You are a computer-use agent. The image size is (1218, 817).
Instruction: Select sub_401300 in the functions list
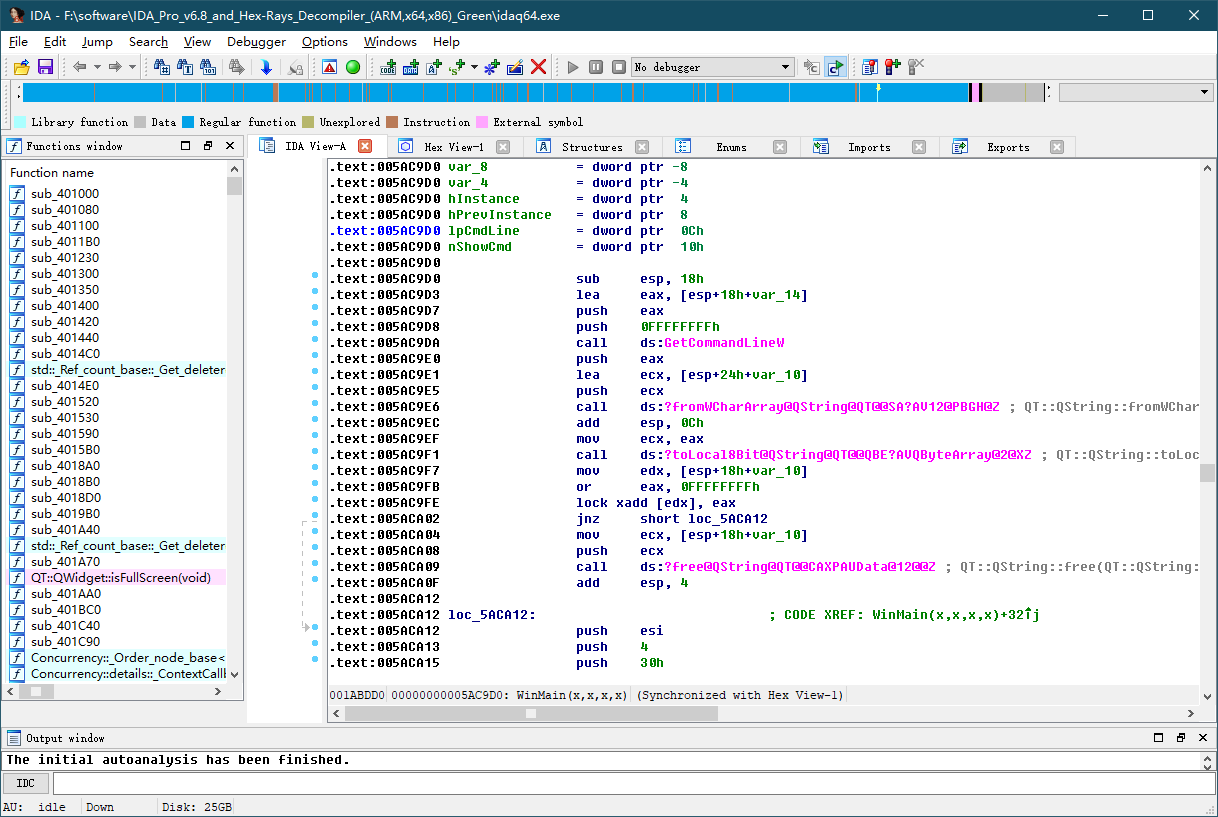[x=64, y=274]
